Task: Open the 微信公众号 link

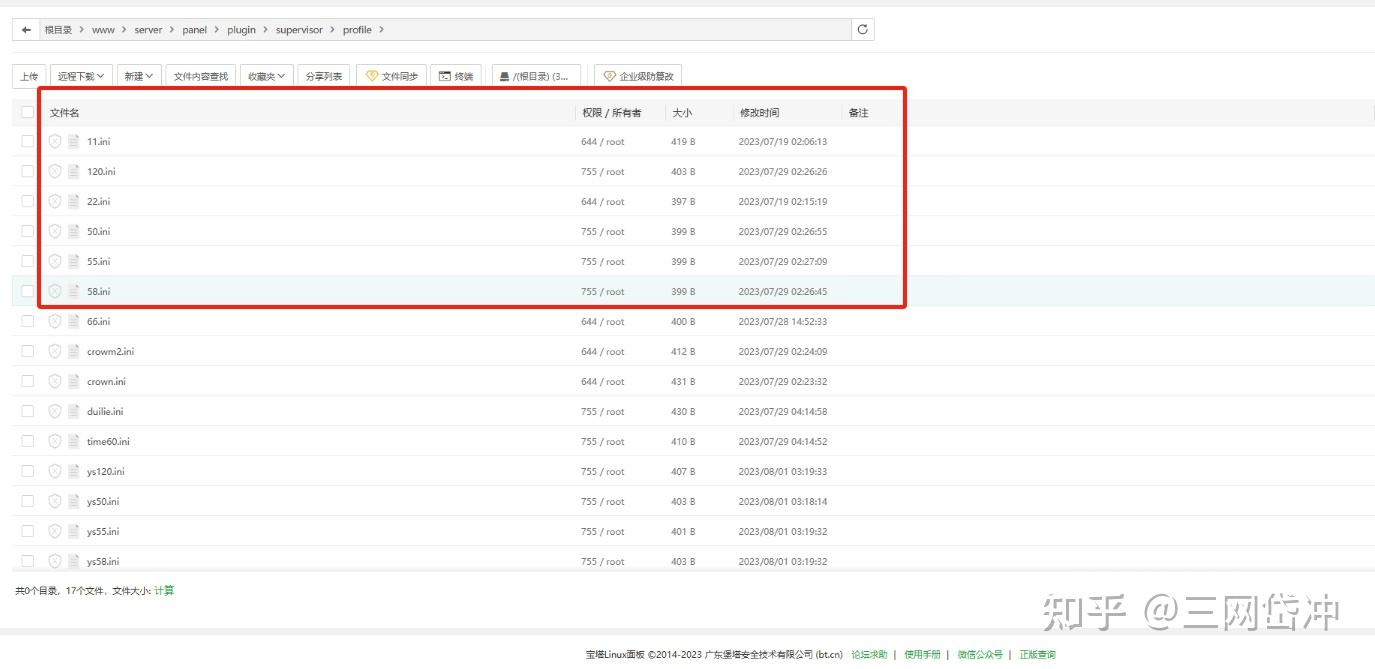Action: [x=980, y=655]
